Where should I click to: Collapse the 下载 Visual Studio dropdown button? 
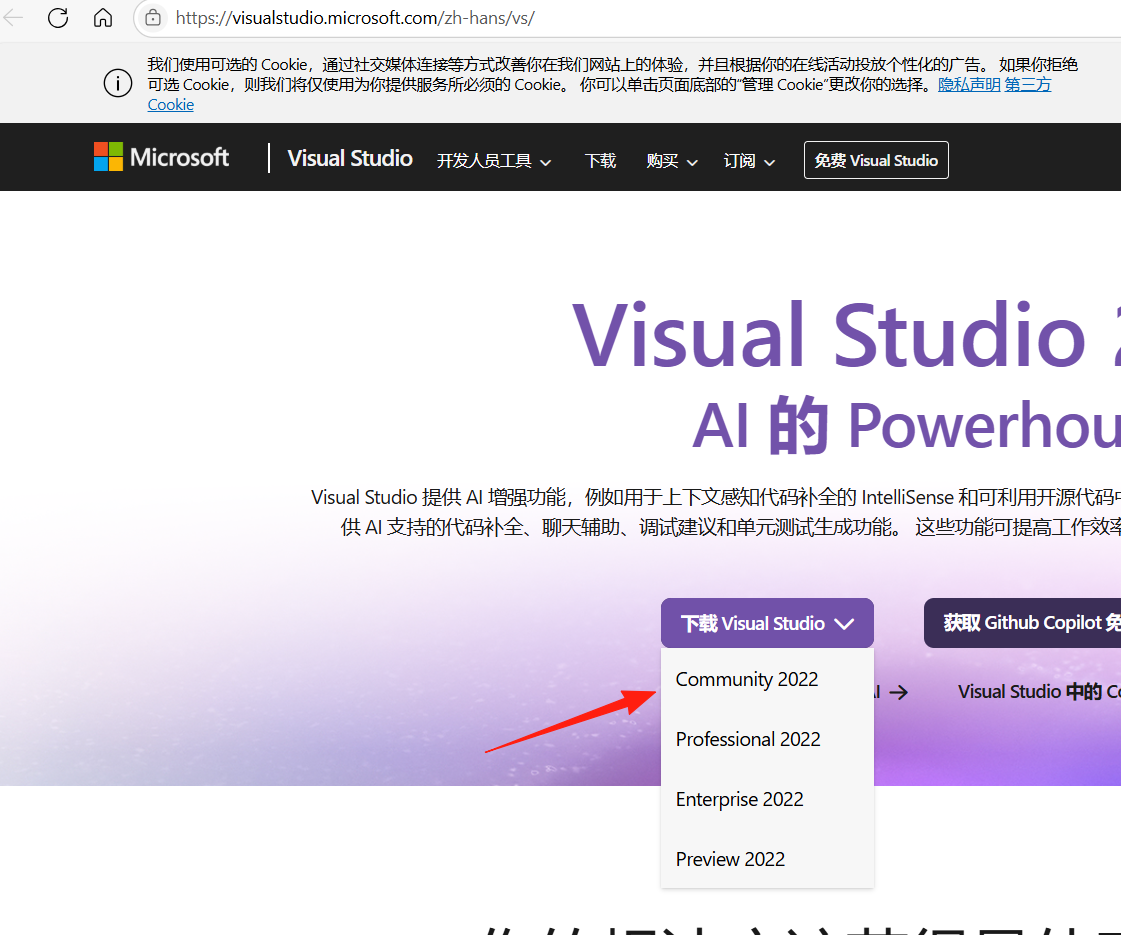767,623
